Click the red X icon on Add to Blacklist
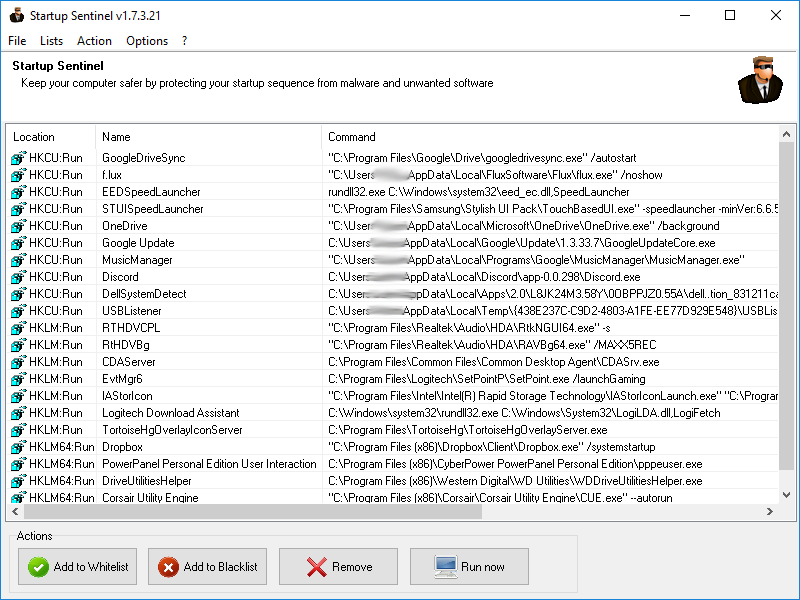This screenshot has width=800, height=600. tap(169, 567)
